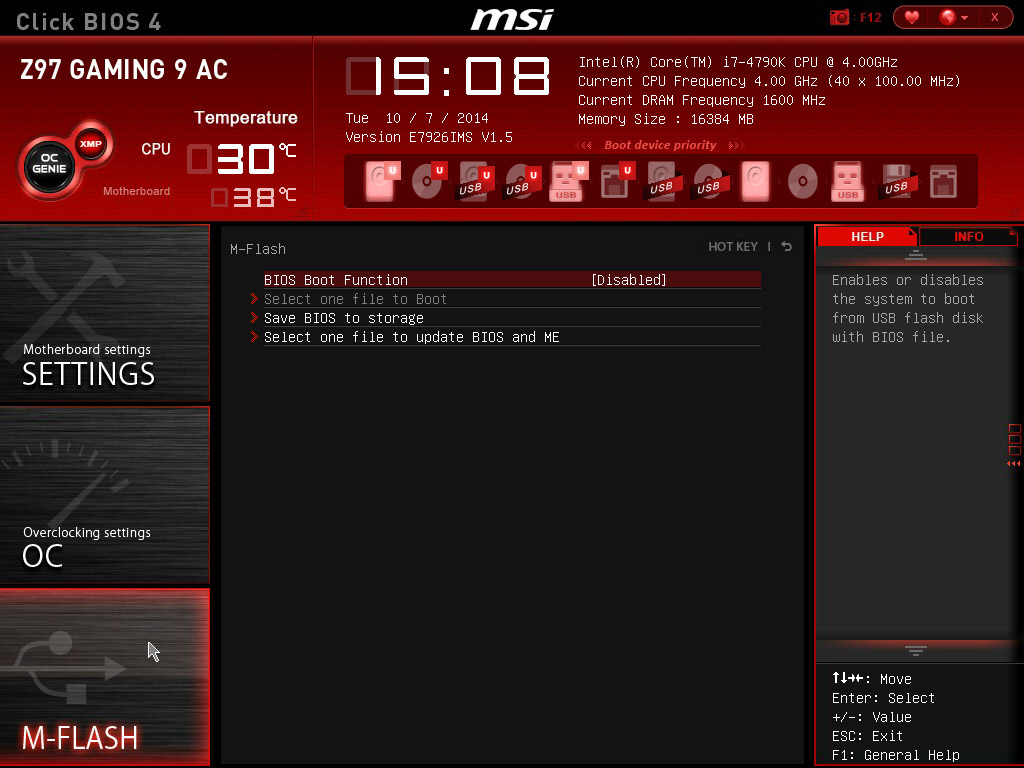This screenshot has width=1024, height=768.
Task: Expand Select one file to update BIOS and ME
Action: (x=411, y=337)
